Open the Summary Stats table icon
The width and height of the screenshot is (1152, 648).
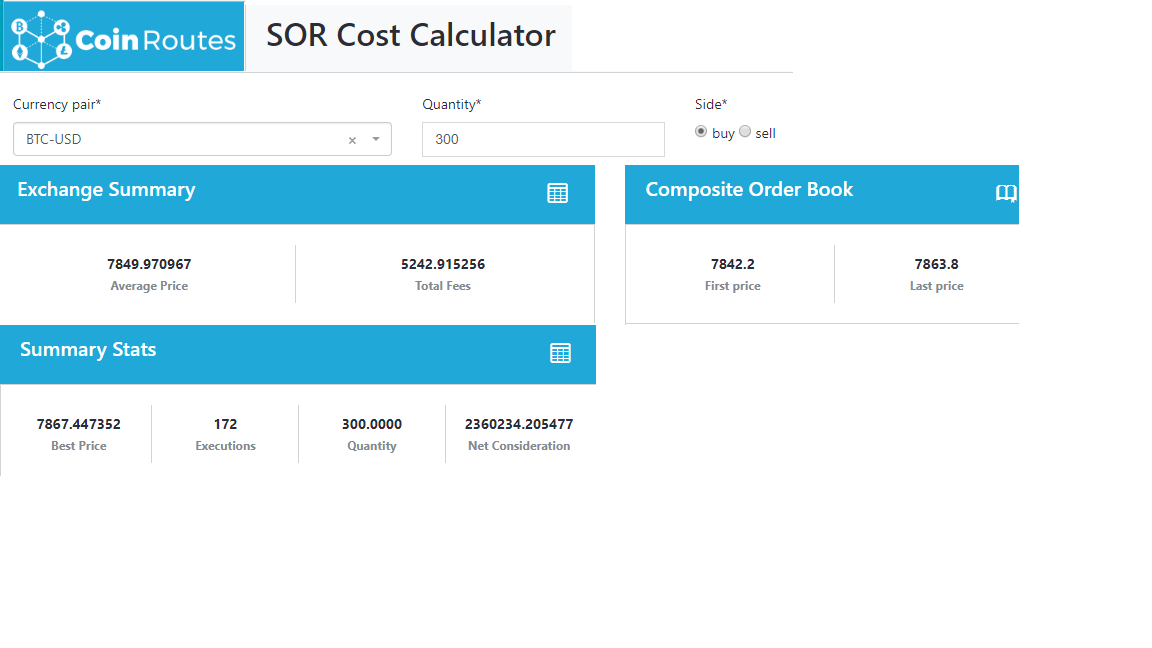pos(561,353)
